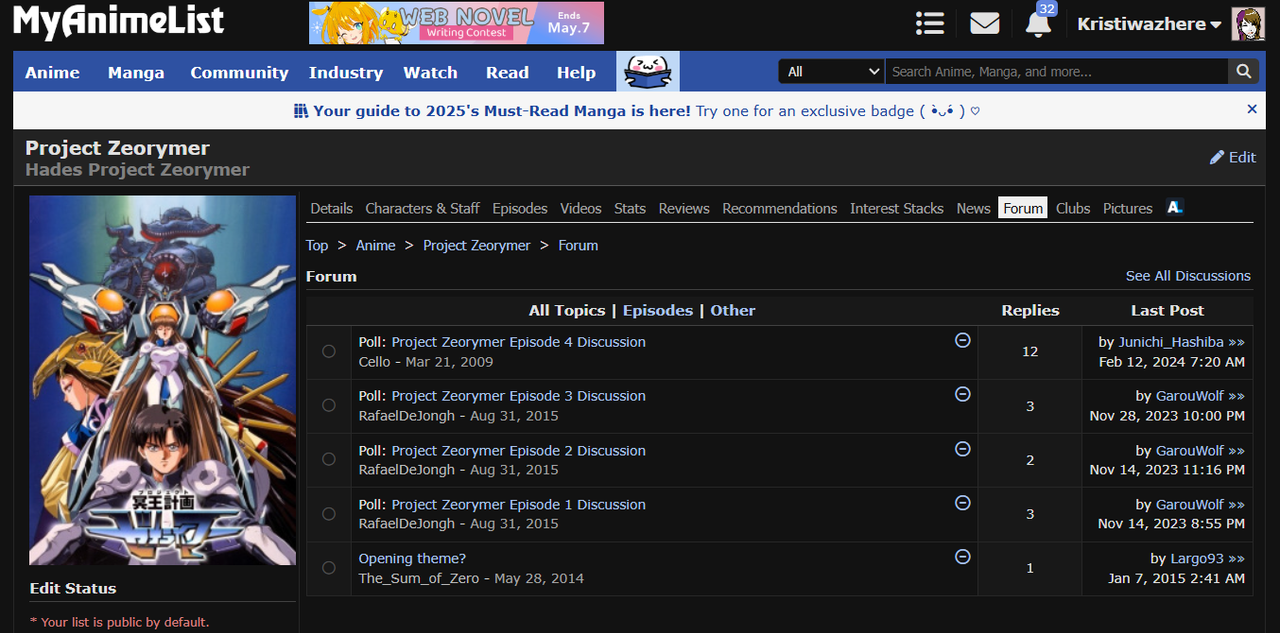Viewport: 1280px width, 633px height.
Task: Select the Forum tab
Action: pyautogui.click(x=1023, y=208)
